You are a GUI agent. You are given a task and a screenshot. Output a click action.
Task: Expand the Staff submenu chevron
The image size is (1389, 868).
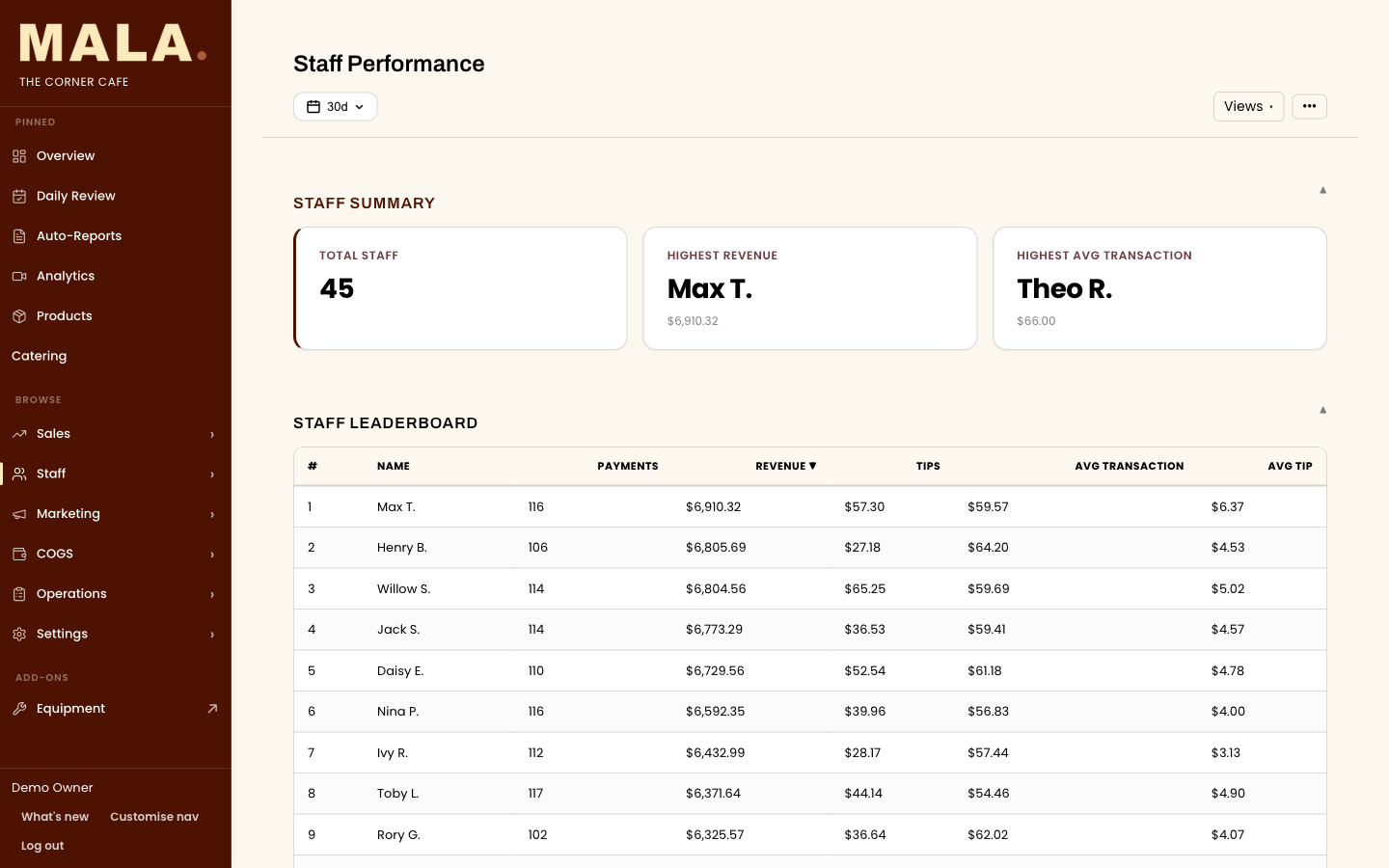coord(212,475)
